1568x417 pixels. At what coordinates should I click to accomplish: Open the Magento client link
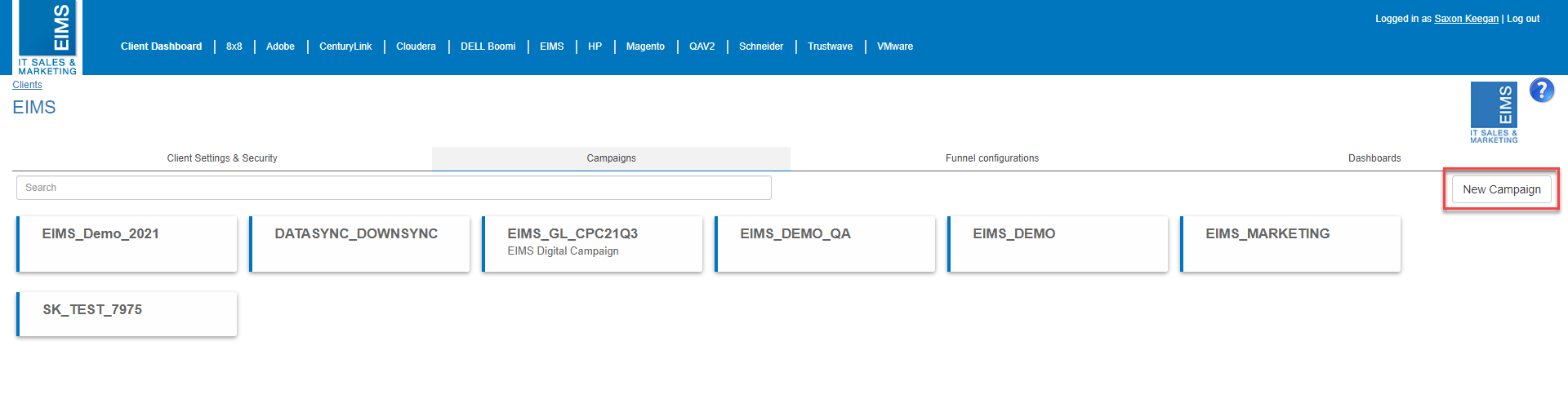[645, 47]
